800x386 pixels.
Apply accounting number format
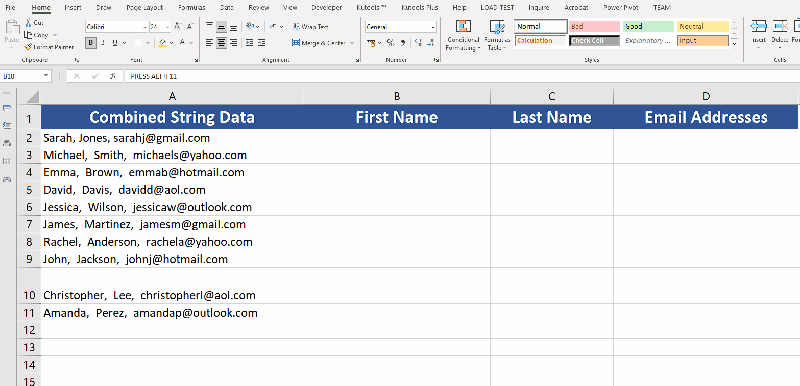(x=371, y=43)
